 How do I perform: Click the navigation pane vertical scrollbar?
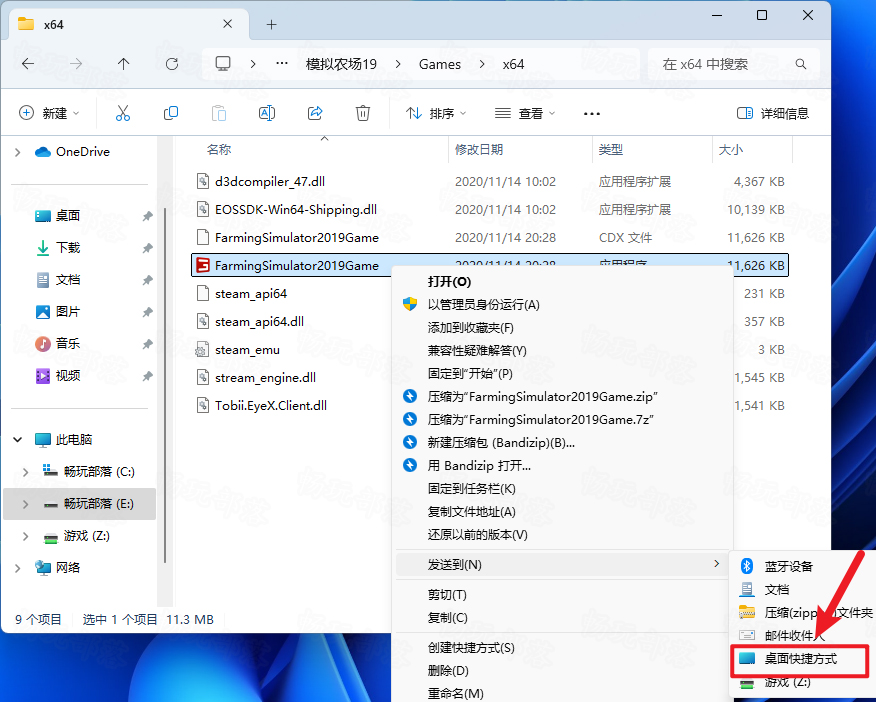click(165, 385)
